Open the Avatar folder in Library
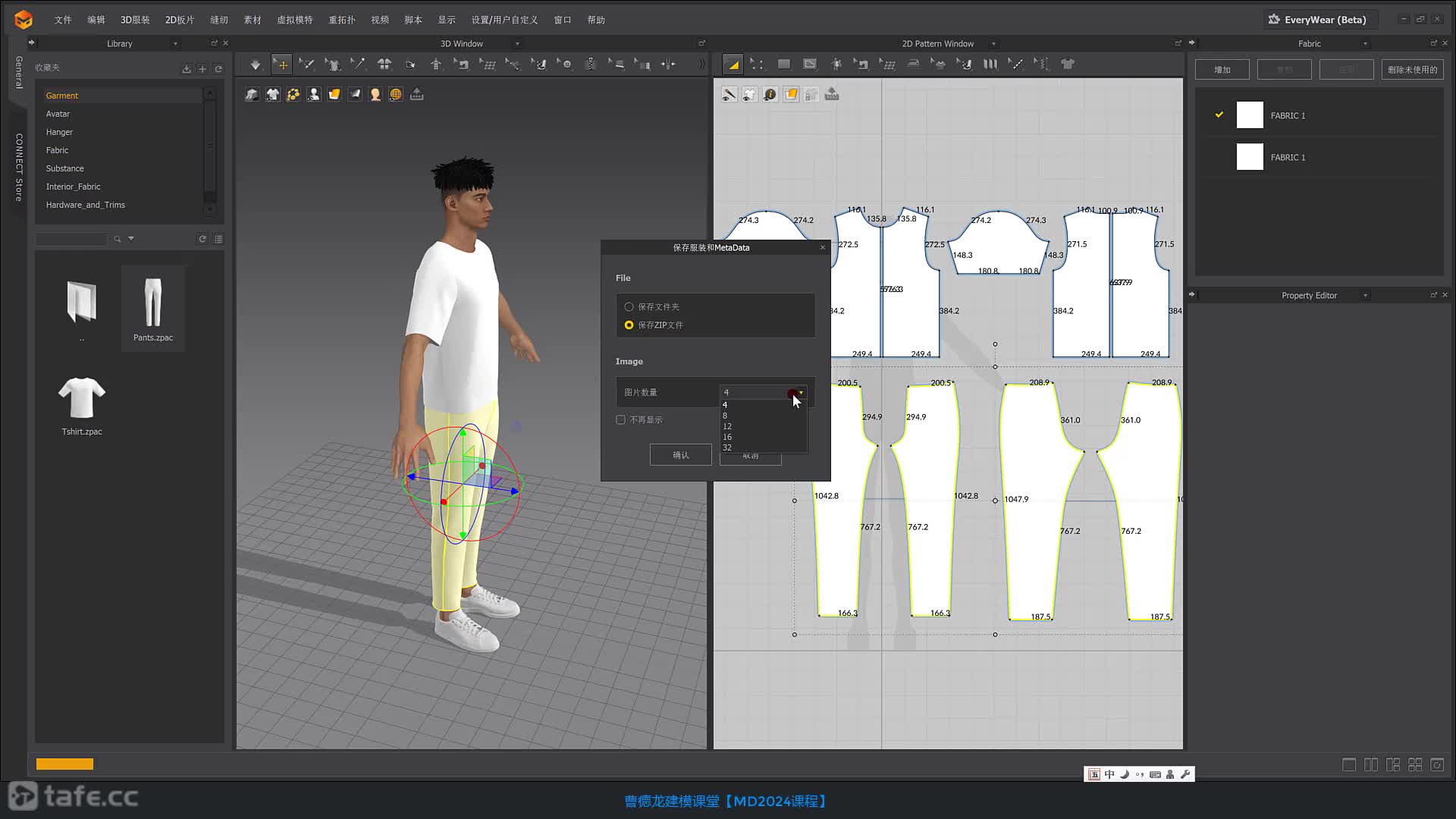The image size is (1456, 819). tap(58, 114)
